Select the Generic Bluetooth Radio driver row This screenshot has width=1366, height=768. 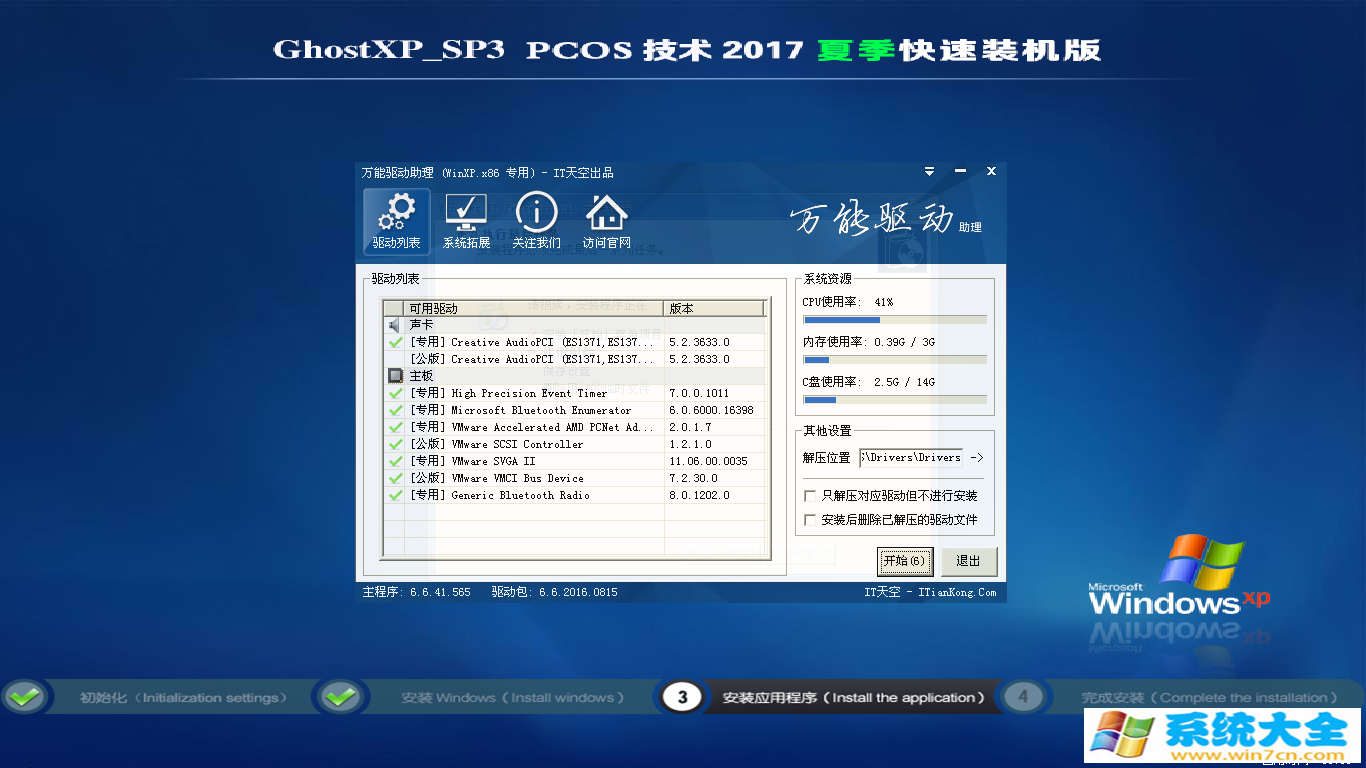pyautogui.click(x=520, y=495)
